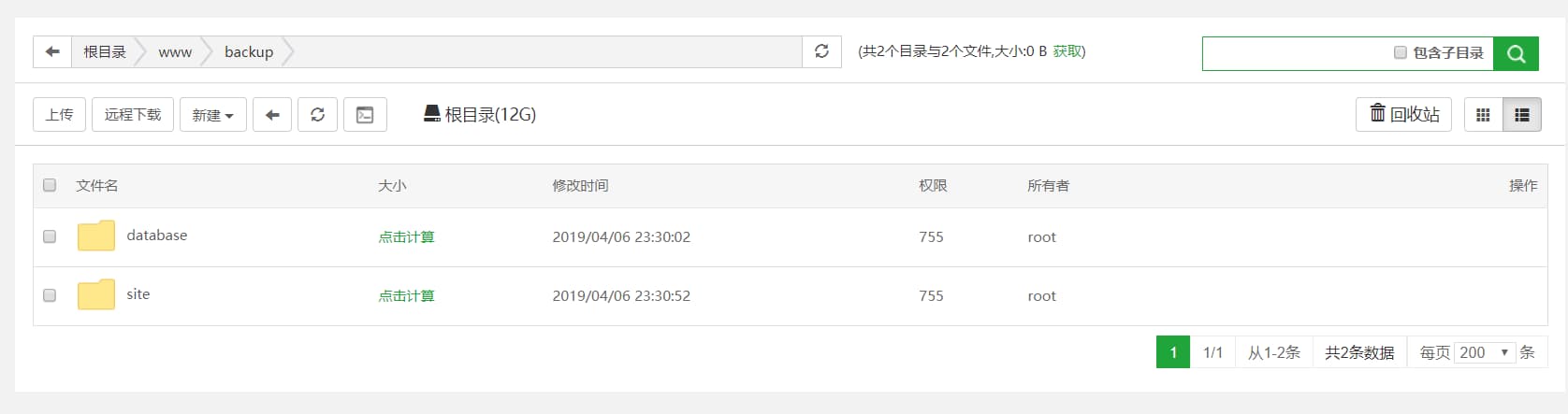Click the 获取 link to get size
The height and width of the screenshot is (414, 1568).
[x=1067, y=51]
